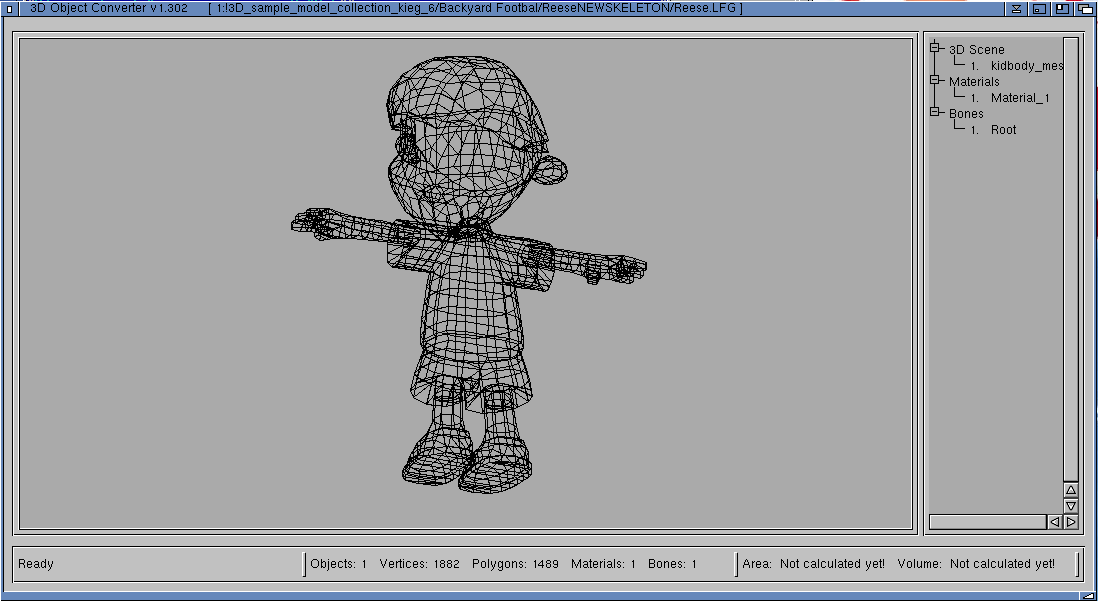Click the Objects: 1 status entry

(338, 564)
